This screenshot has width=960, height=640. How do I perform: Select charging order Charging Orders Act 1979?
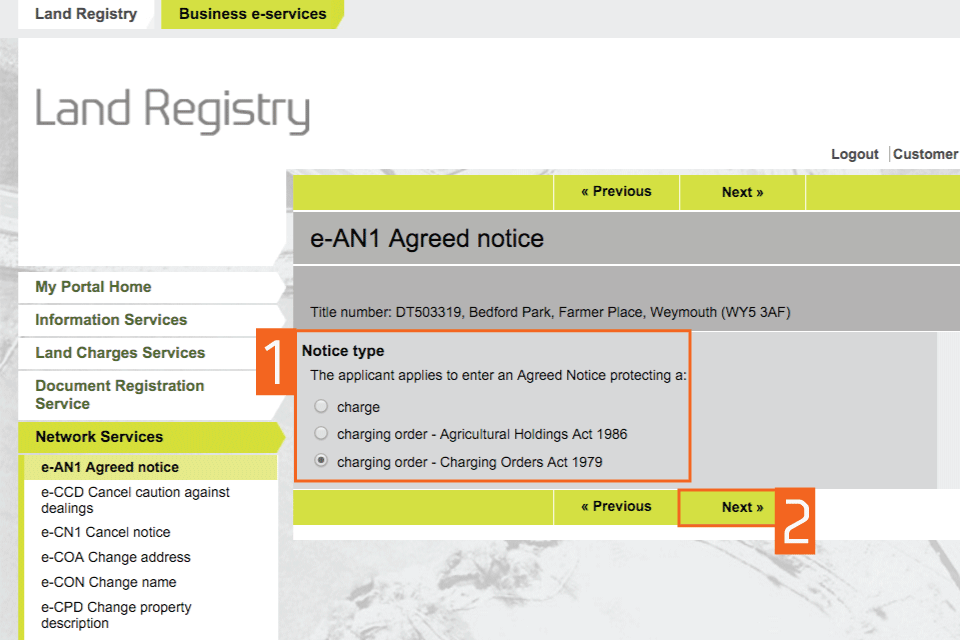321,462
